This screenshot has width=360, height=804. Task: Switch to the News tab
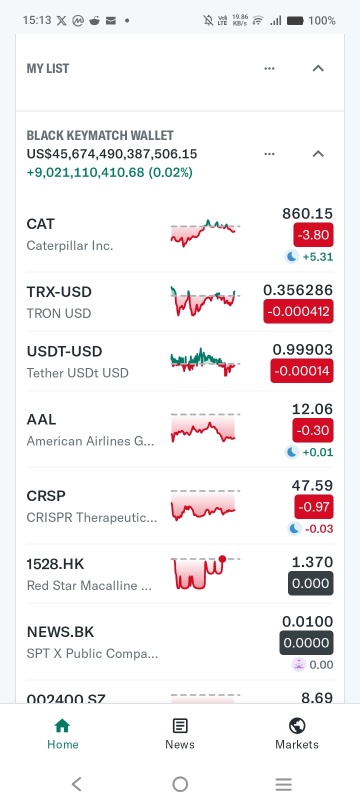click(x=179, y=734)
